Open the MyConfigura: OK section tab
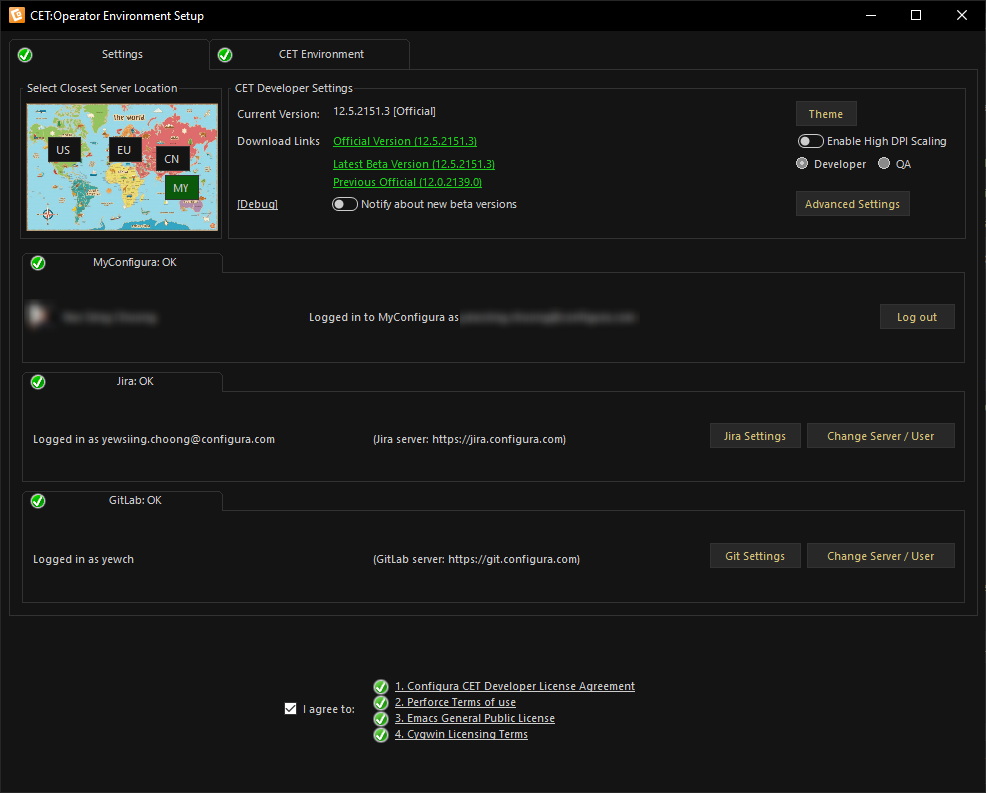This screenshot has height=793, width=986. (122, 263)
